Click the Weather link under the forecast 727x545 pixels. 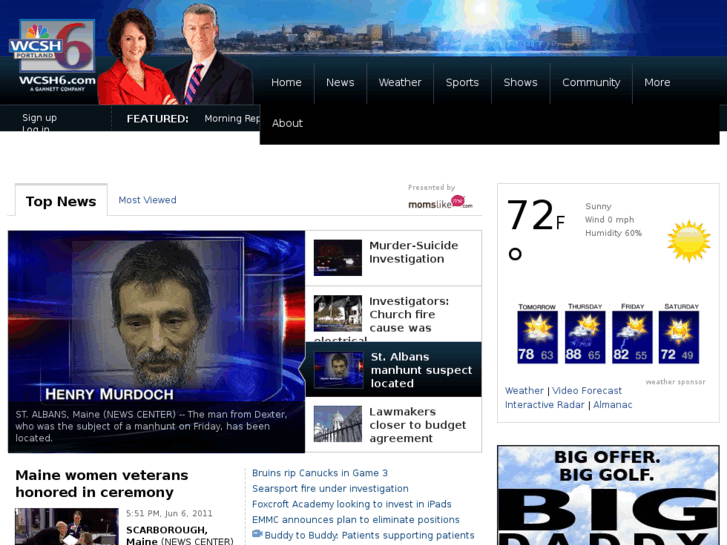(x=524, y=391)
